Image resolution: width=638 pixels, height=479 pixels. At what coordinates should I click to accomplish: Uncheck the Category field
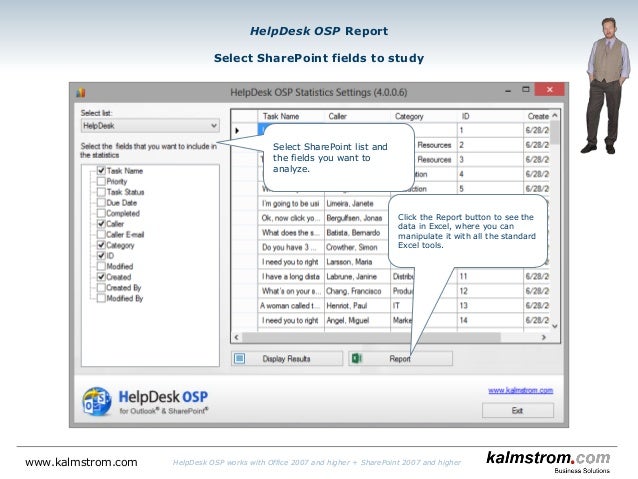tap(101, 245)
